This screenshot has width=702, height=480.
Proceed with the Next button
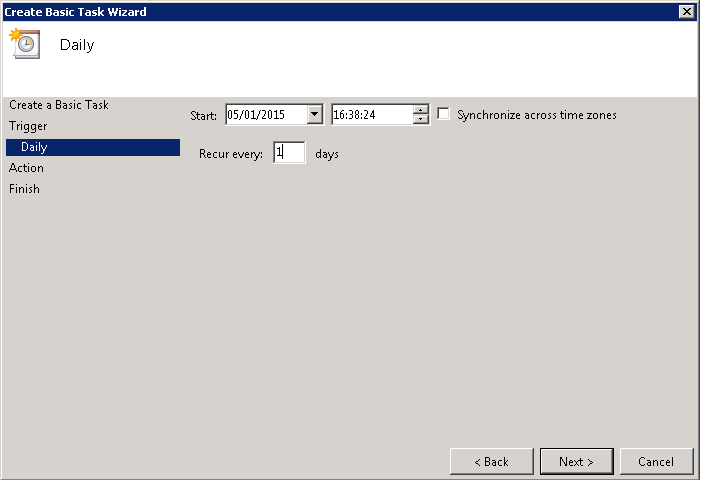[x=576, y=461]
